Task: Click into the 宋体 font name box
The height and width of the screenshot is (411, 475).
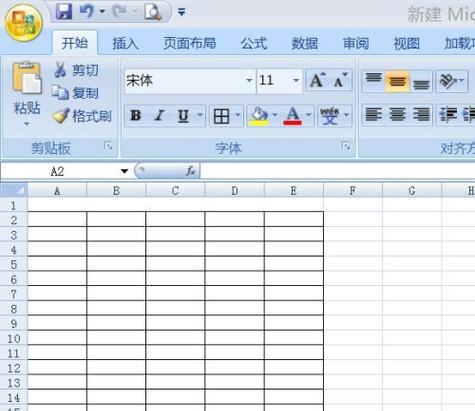Action: [184, 80]
